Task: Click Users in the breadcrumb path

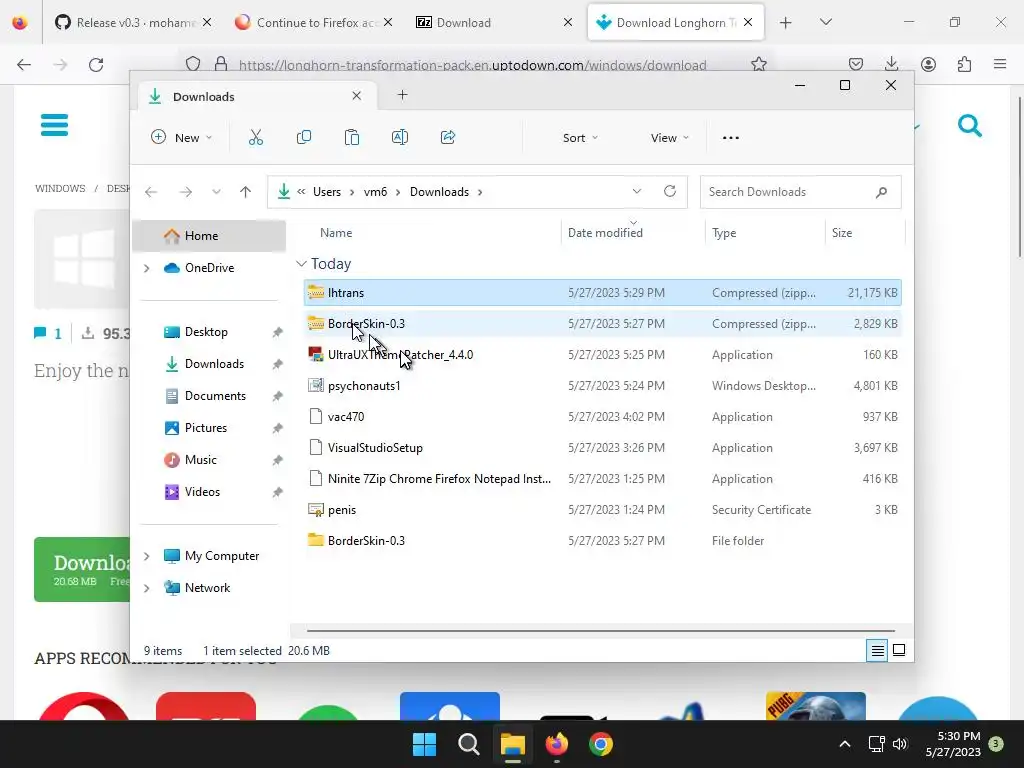Action: point(327,192)
